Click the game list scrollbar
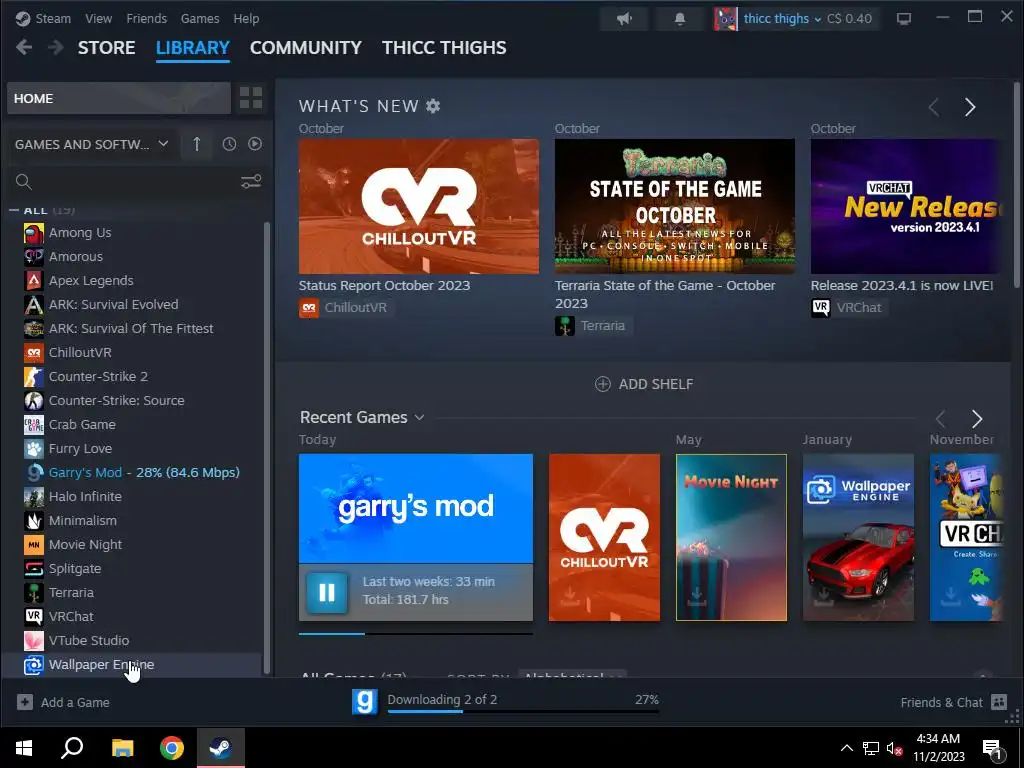Image resolution: width=1024 pixels, height=768 pixels. click(x=266, y=447)
